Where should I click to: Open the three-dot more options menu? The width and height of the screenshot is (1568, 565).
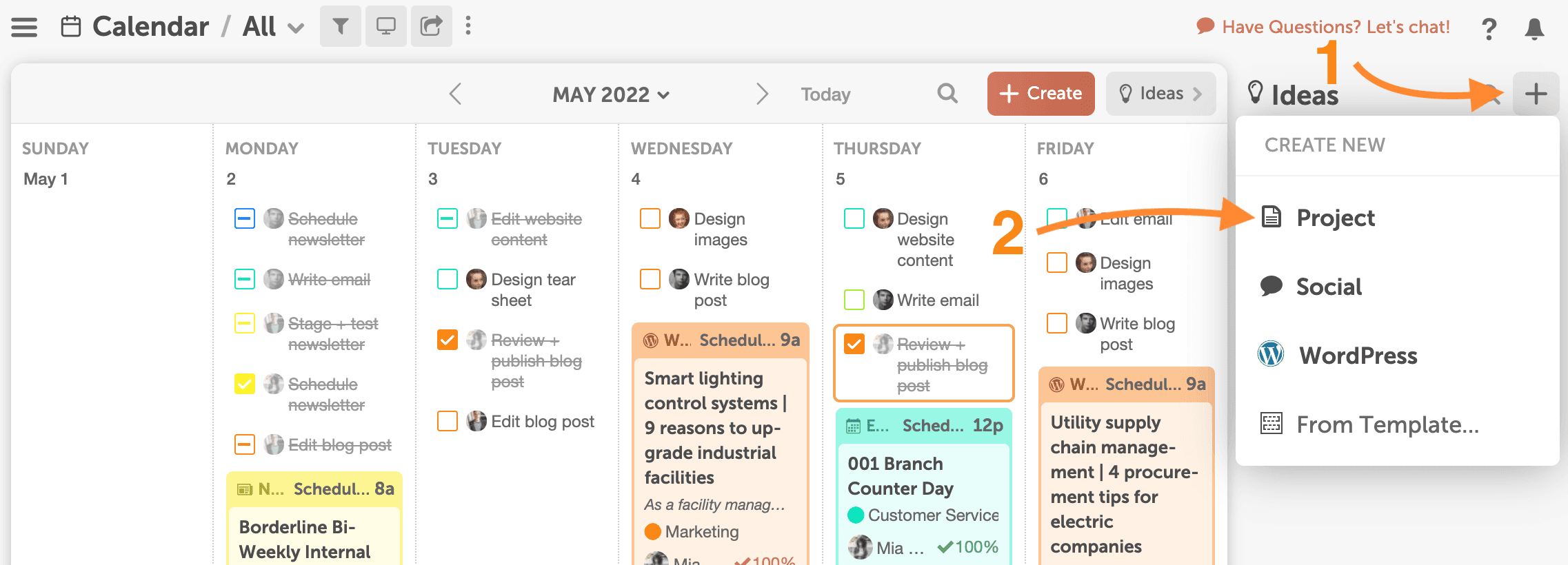tap(468, 26)
